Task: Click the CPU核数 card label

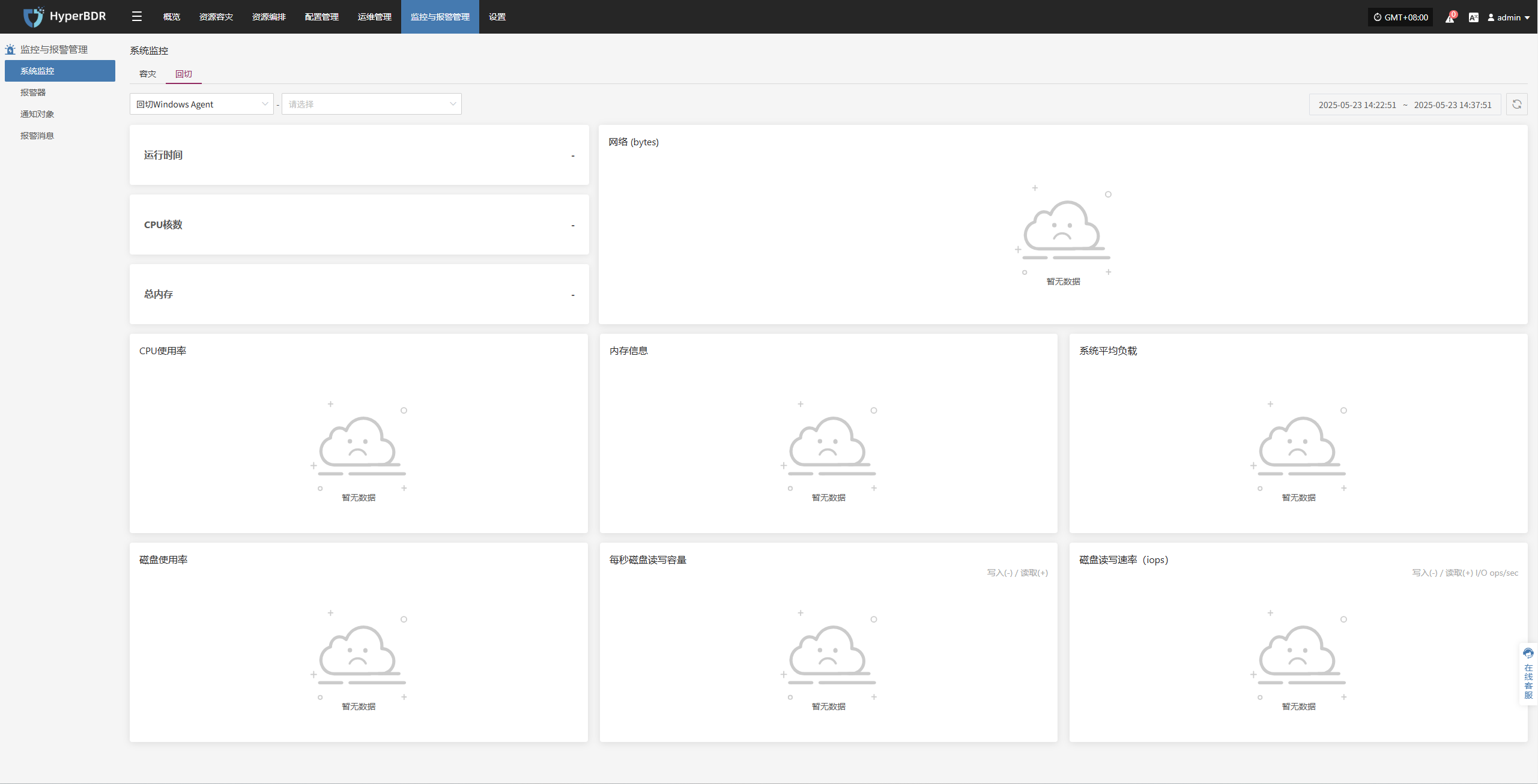Action: coord(163,225)
